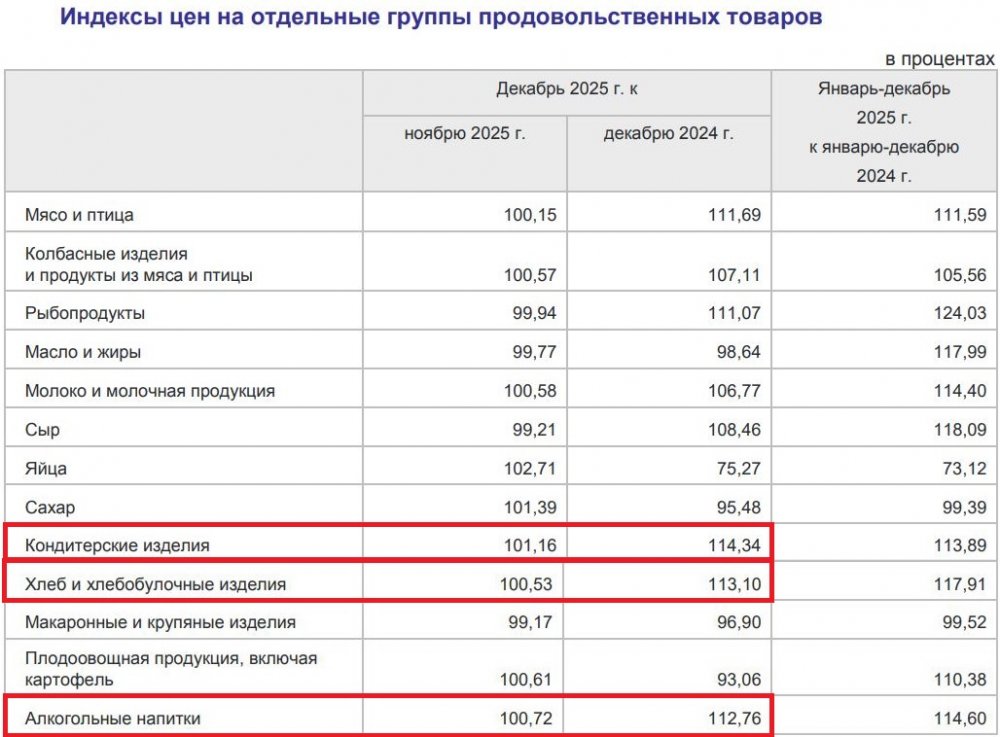Select the 'Мясо и птица' row label

tap(79, 214)
